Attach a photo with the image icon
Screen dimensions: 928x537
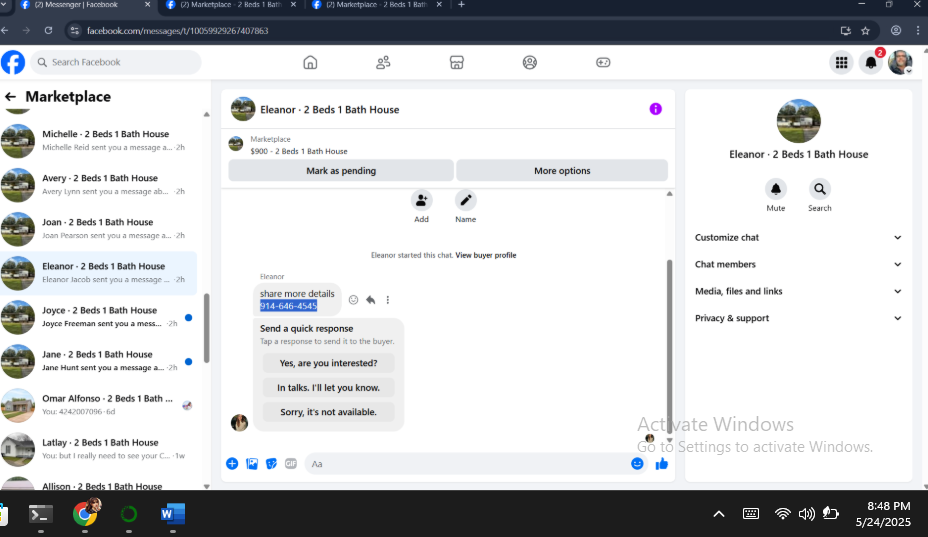click(x=252, y=464)
